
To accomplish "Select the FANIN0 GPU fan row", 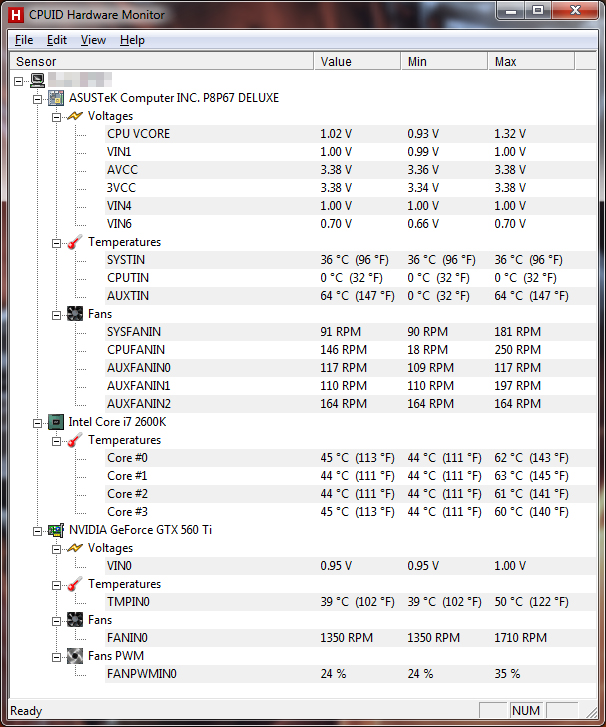I will click(351, 638).
